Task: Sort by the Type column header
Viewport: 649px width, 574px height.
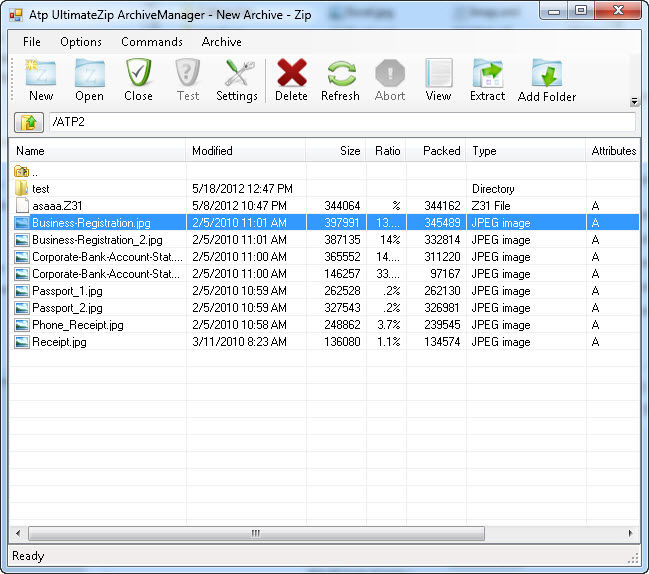Action: coord(526,151)
